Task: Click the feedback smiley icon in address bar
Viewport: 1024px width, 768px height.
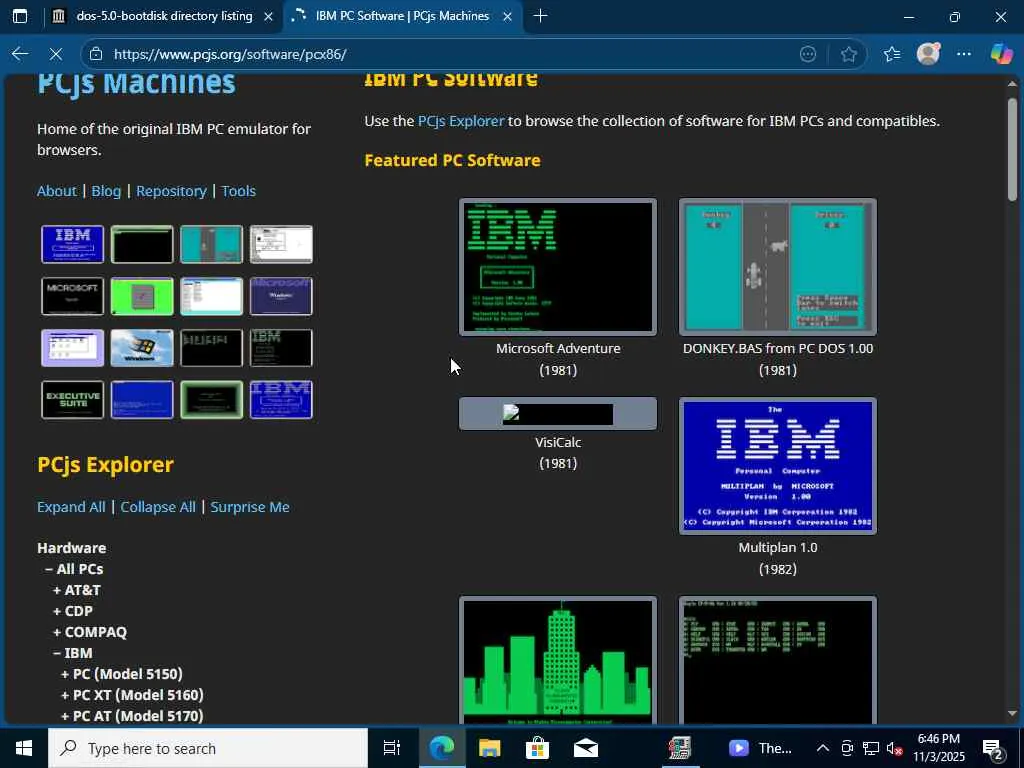Action: [808, 54]
